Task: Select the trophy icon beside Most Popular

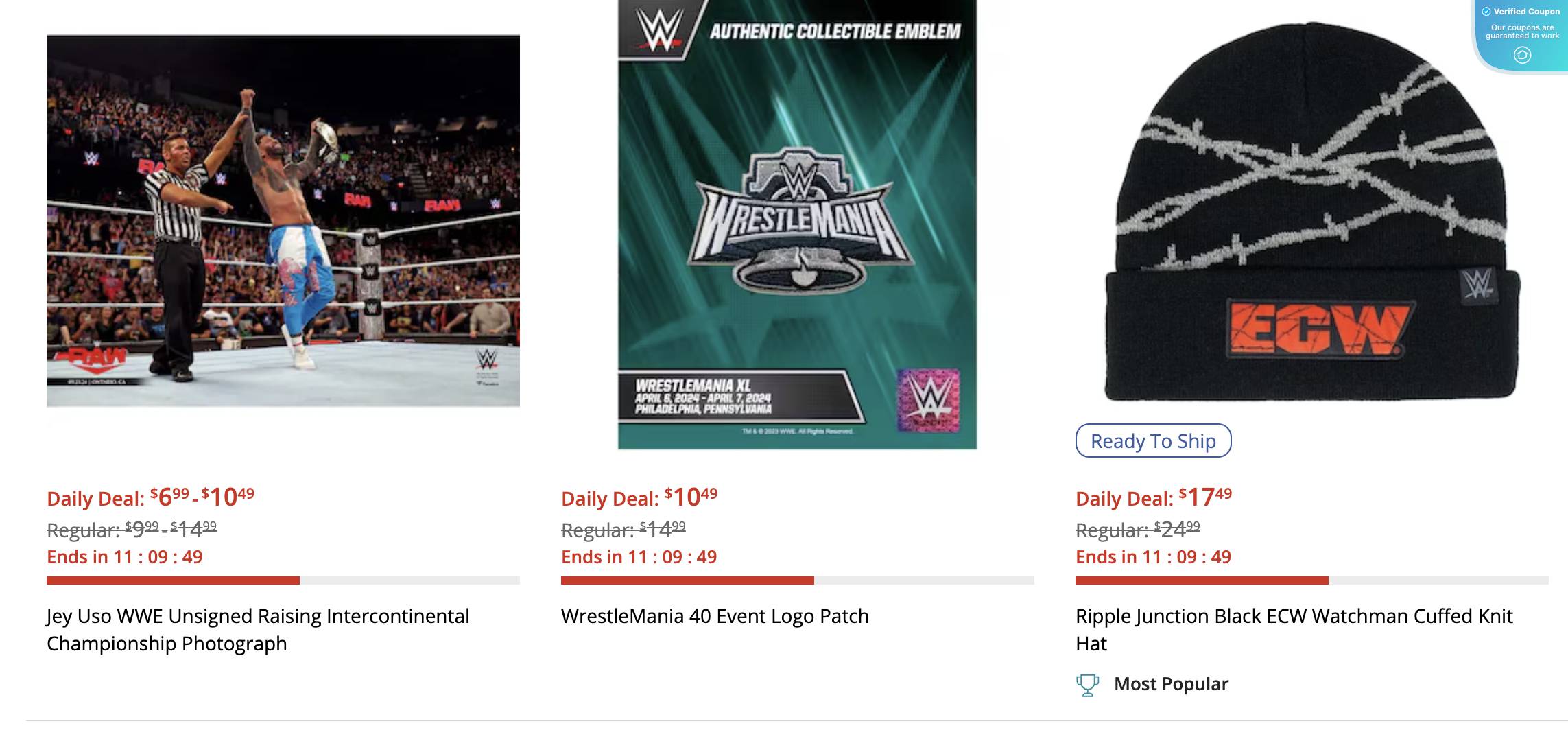Action: click(x=1086, y=683)
